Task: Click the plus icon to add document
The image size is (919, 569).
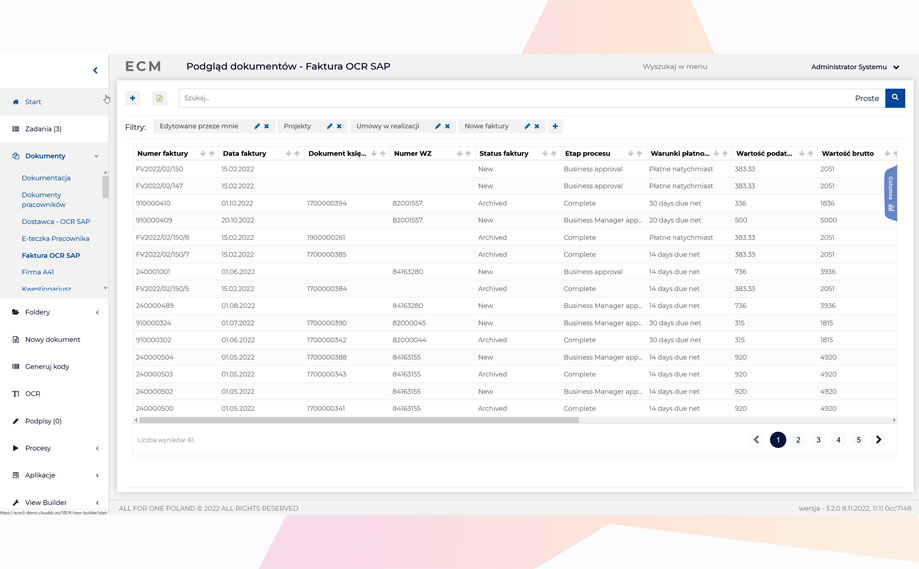Action: 132,98
